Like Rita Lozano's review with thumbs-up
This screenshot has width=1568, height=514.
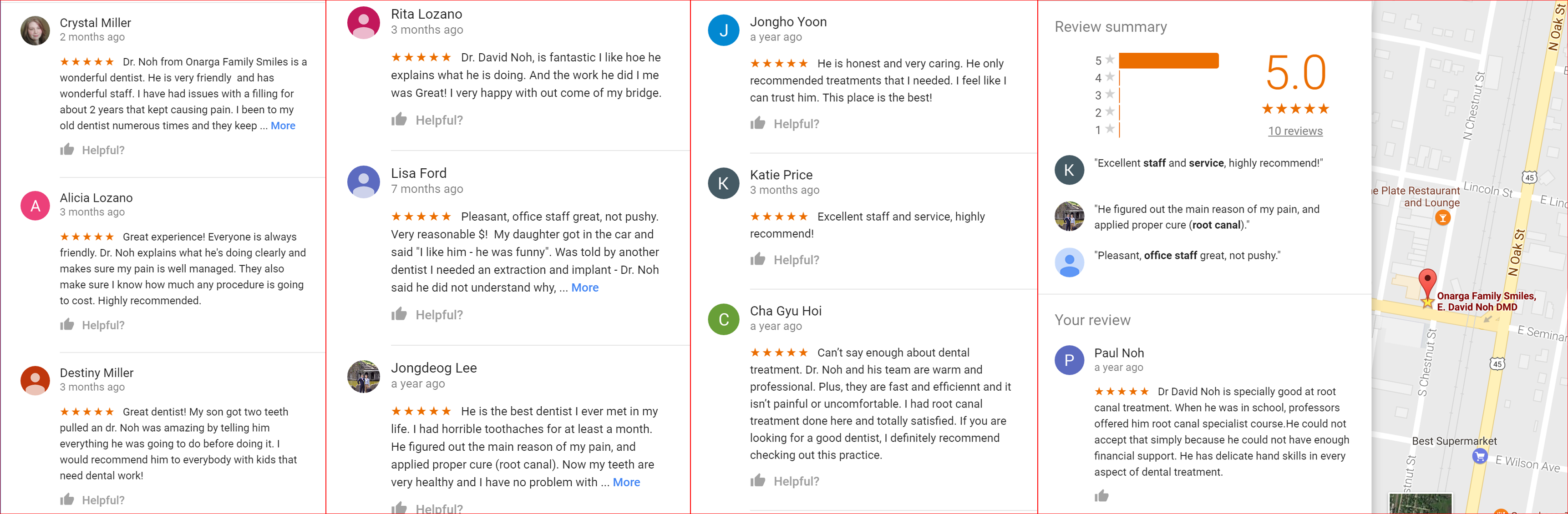pos(399,120)
